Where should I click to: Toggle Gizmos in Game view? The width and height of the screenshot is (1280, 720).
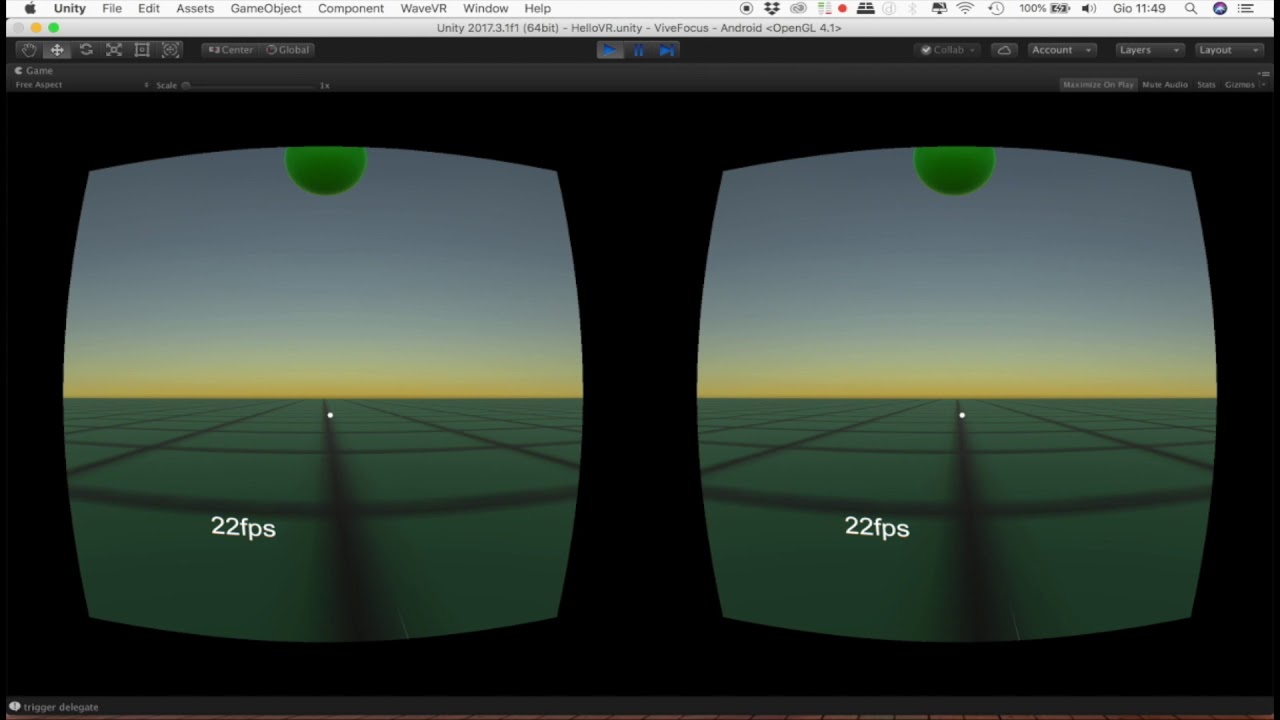[x=1239, y=85]
